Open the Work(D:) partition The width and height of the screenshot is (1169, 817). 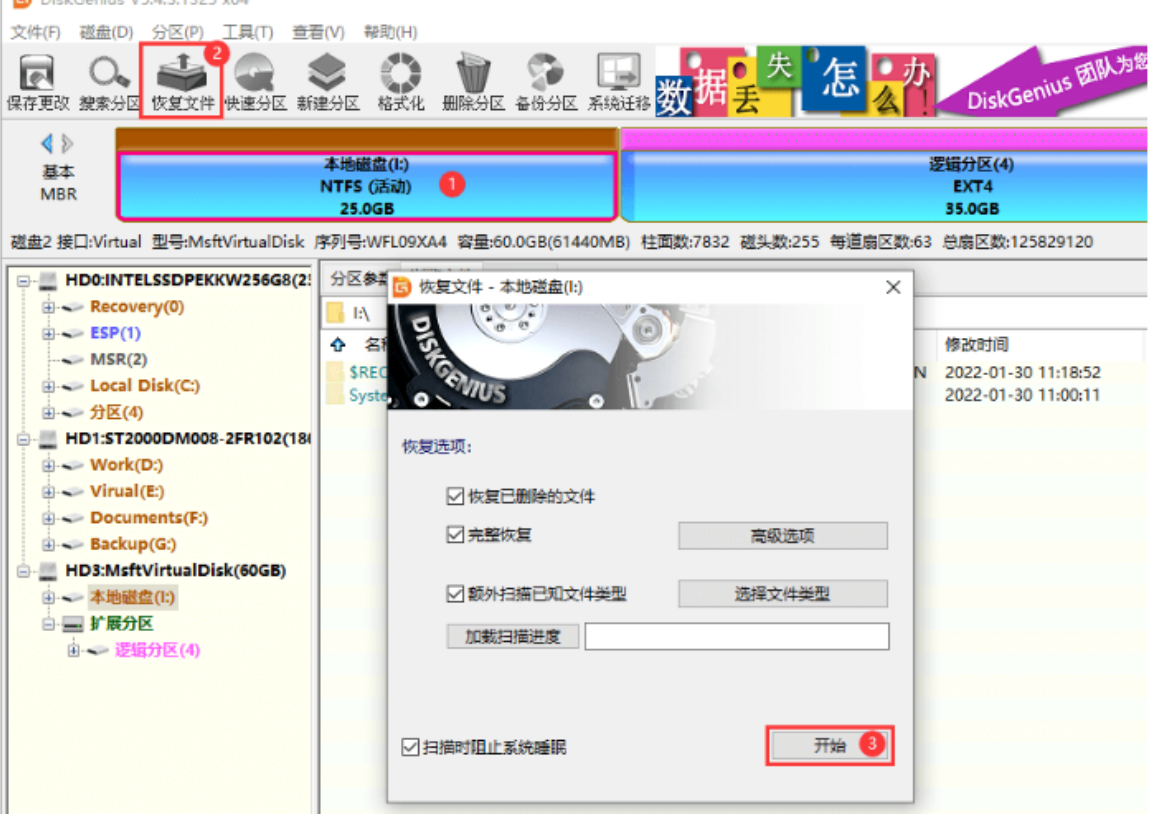[x=126, y=464]
